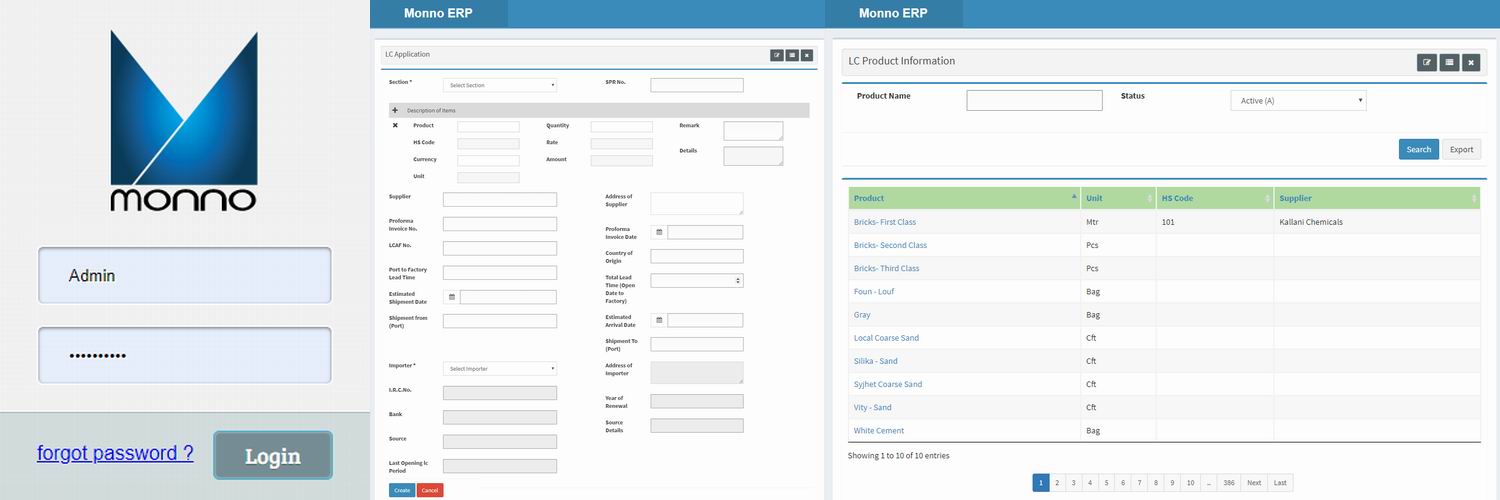Sort the table by the Unit column
The height and width of the screenshot is (500, 1500).
1118,198
